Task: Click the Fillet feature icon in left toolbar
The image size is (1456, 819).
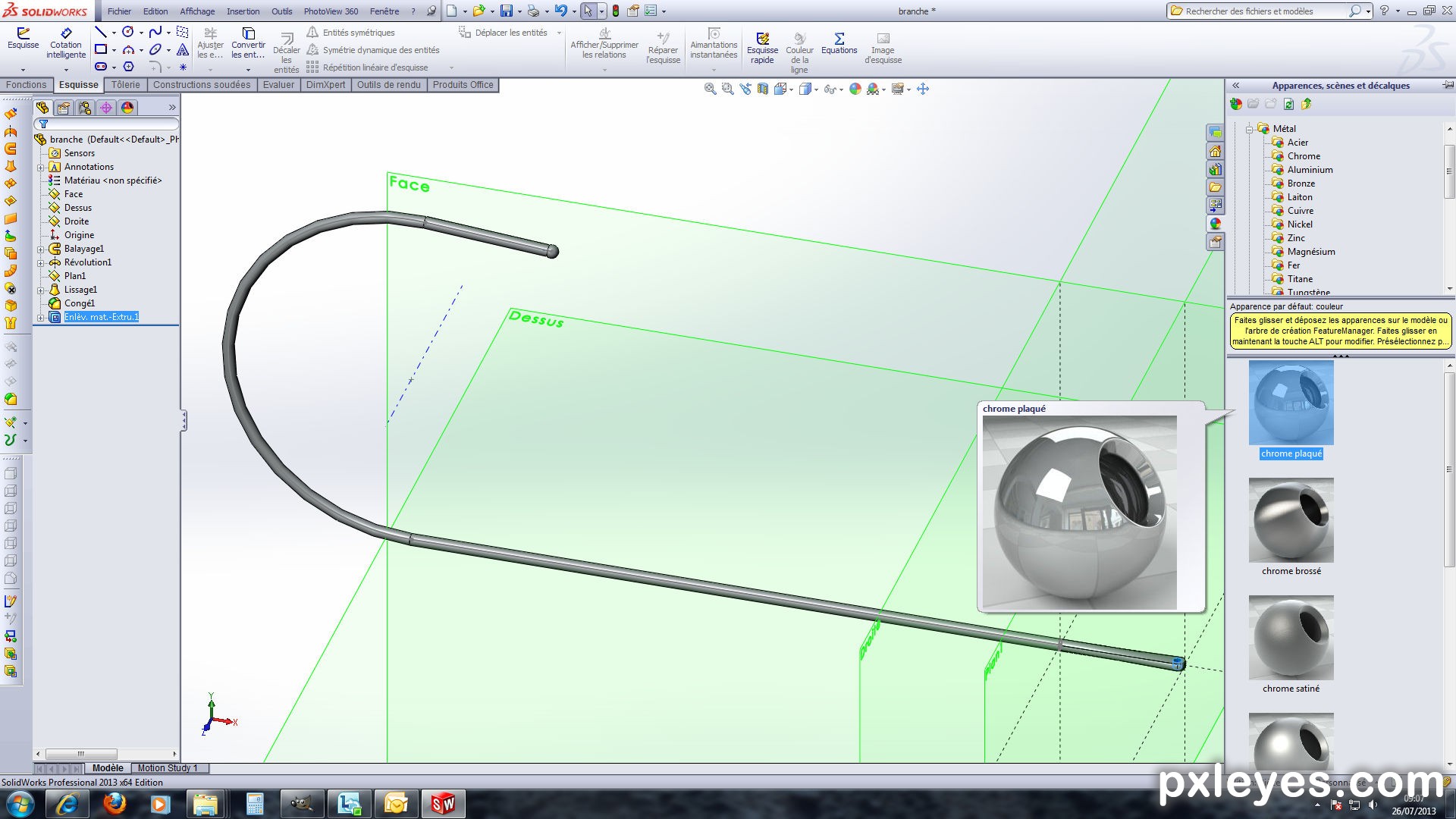Action: tap(11, 399)
